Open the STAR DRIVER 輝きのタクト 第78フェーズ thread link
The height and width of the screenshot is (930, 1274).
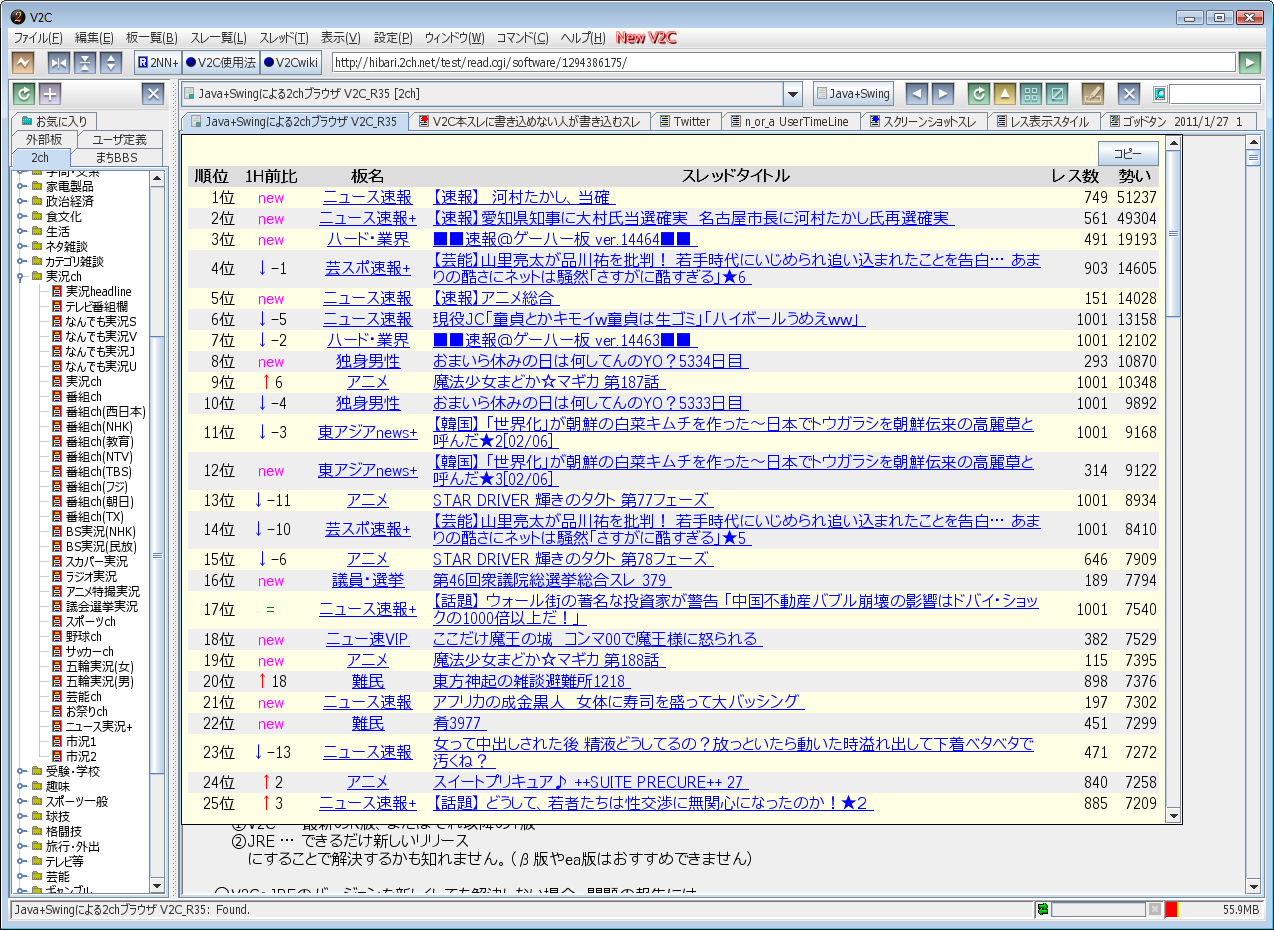click(x=573, y=559)
